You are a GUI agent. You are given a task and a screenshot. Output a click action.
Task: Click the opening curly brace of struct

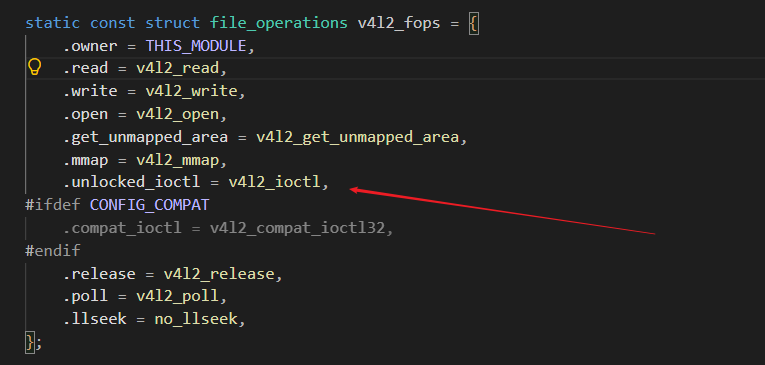(x=473, y=23)
